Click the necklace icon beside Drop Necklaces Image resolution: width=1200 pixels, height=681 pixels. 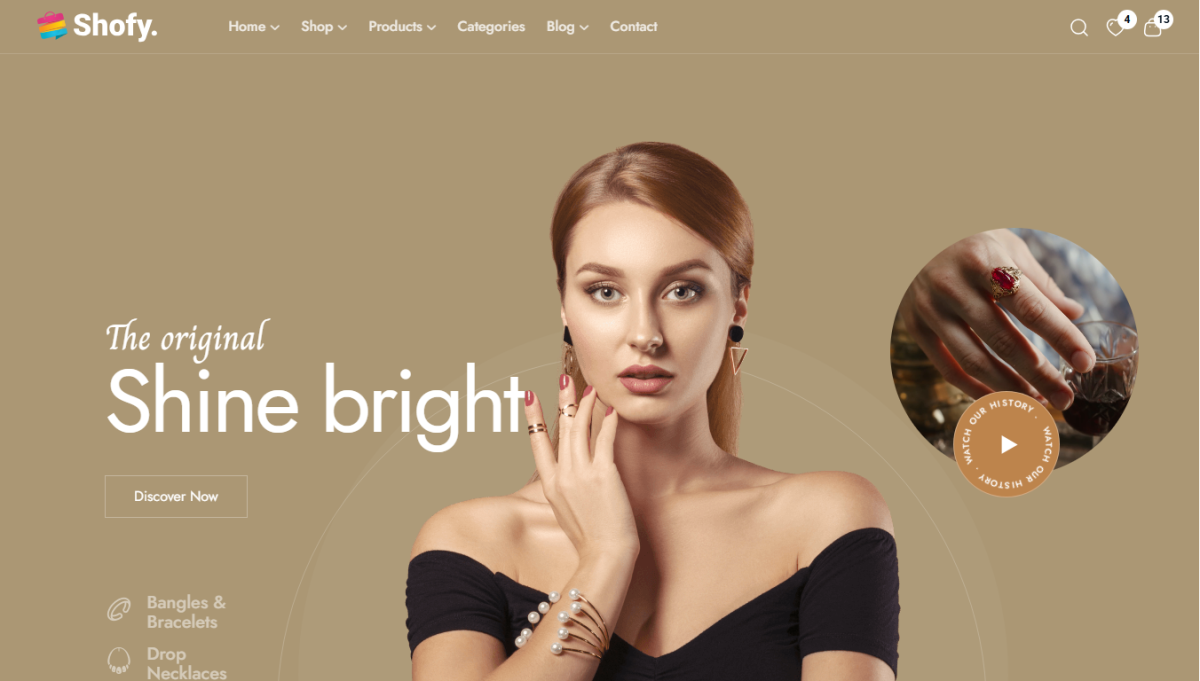click(119, 660)
